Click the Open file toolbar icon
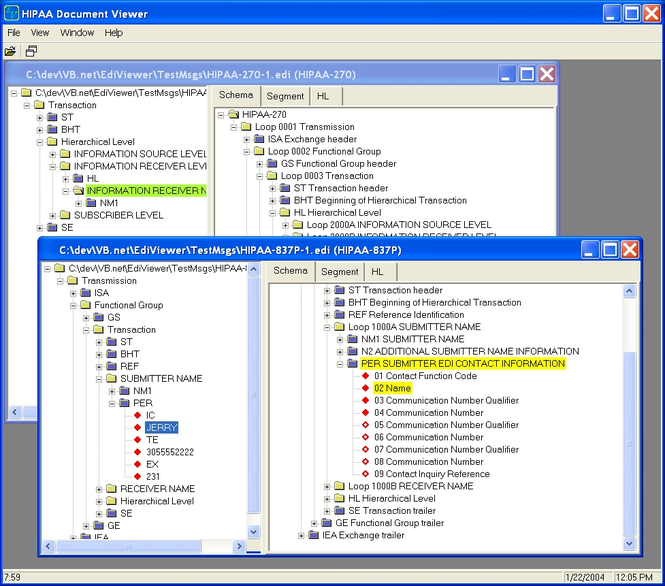This screenshot has height=586, width=665. tap(10, 51)
